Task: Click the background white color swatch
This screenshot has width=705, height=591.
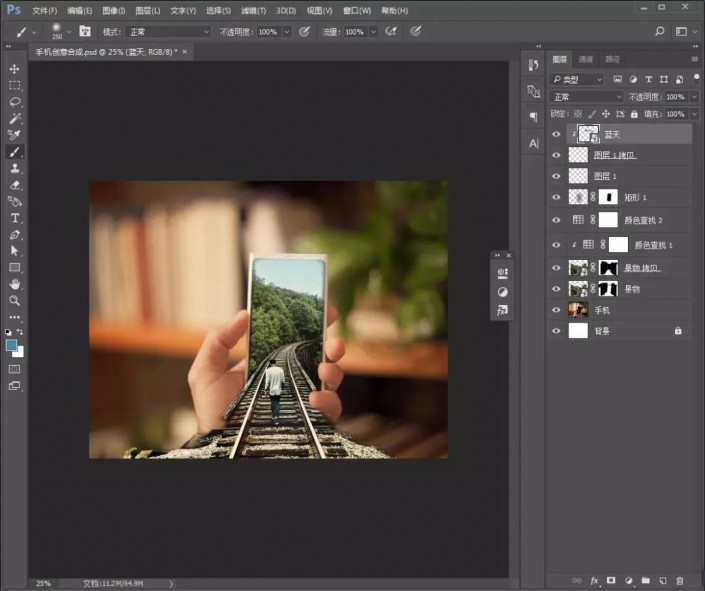Action: (20, 353)
